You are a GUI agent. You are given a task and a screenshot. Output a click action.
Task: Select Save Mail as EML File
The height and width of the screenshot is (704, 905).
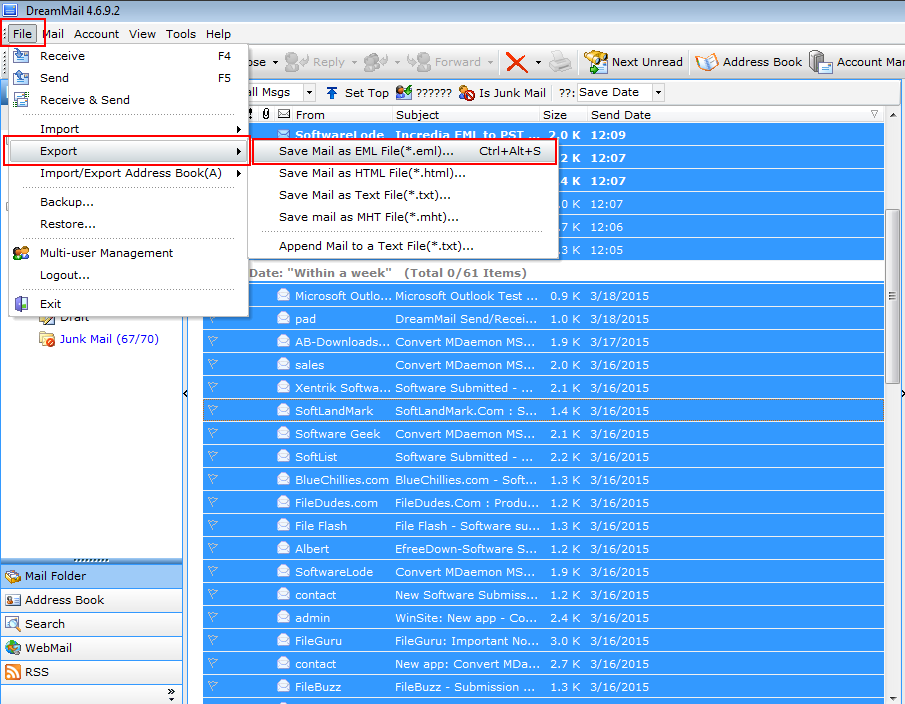(x=404, y=151)
